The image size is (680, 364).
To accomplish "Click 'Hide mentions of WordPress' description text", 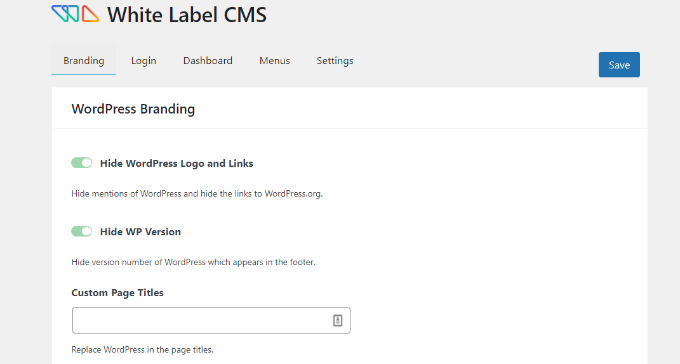I will click(197, 194).
